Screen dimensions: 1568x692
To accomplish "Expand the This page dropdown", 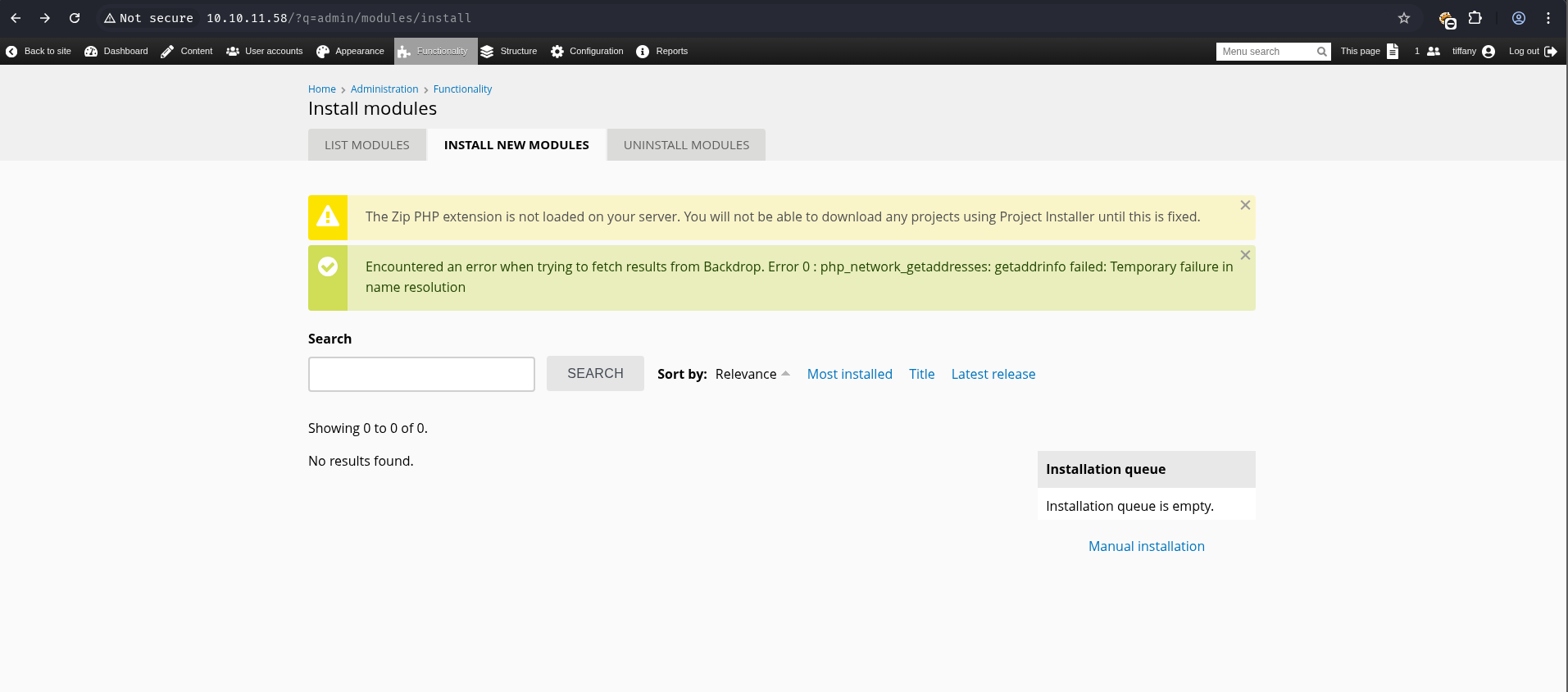I will (1369, 51).
